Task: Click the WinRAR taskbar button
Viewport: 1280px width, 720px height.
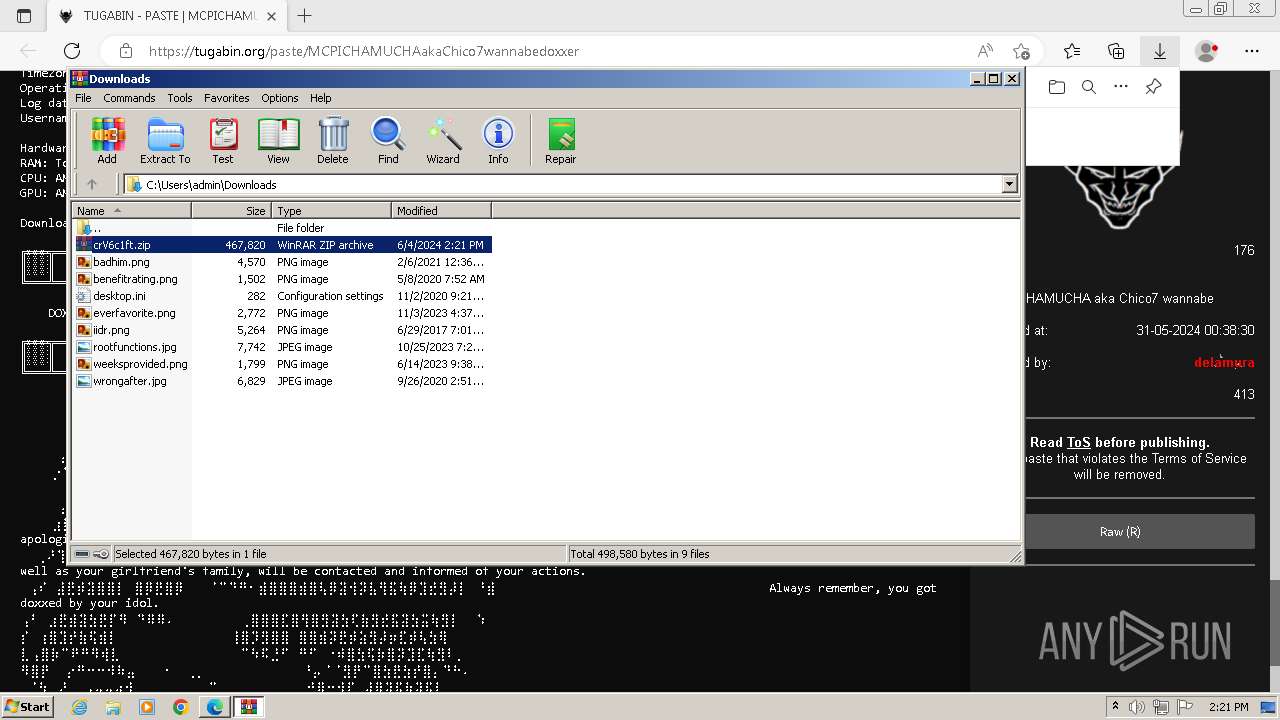Action: [x=248, y=707]
